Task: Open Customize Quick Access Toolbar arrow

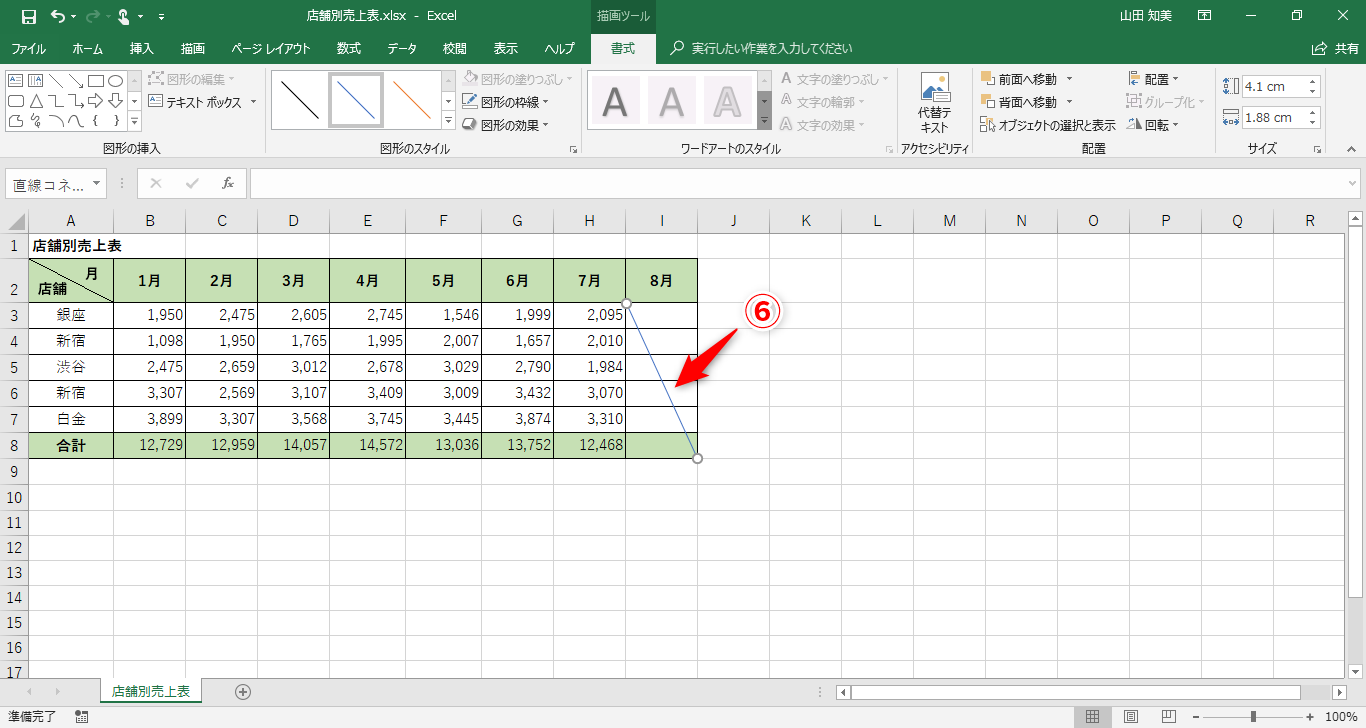Action: click(162, 17)
